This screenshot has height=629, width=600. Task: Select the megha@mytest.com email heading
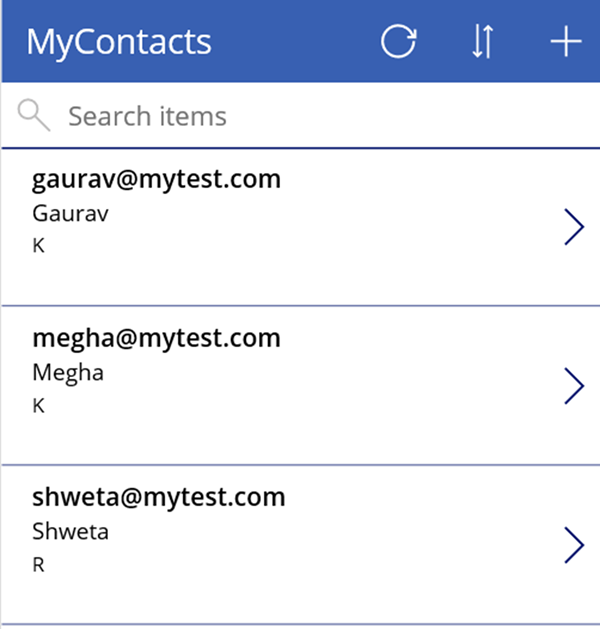[156, 339]
